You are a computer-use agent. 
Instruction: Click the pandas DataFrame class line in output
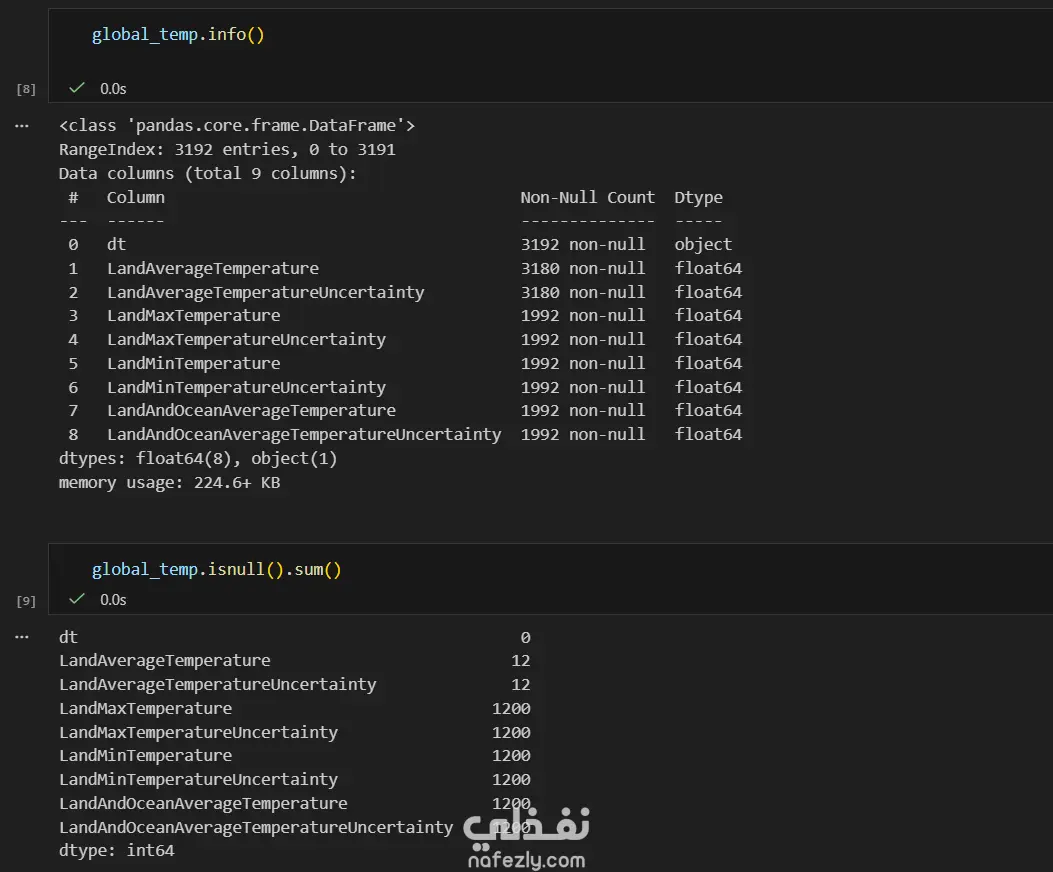tap(237, 126)
